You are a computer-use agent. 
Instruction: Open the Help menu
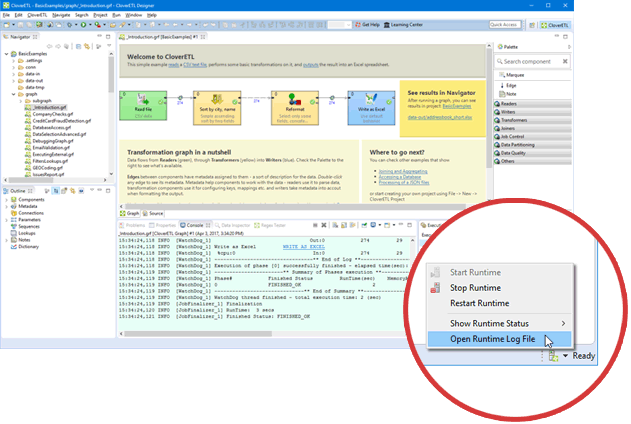click(152, 15)
